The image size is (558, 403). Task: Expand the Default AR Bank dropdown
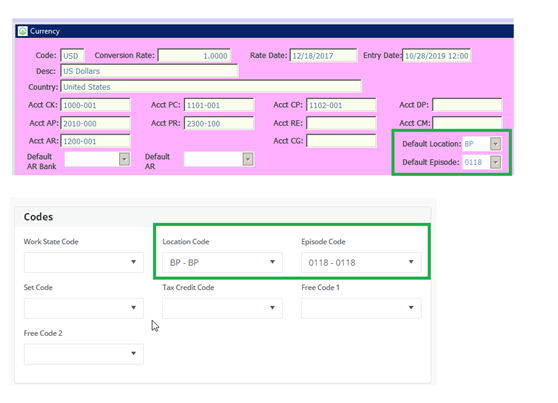124,159
